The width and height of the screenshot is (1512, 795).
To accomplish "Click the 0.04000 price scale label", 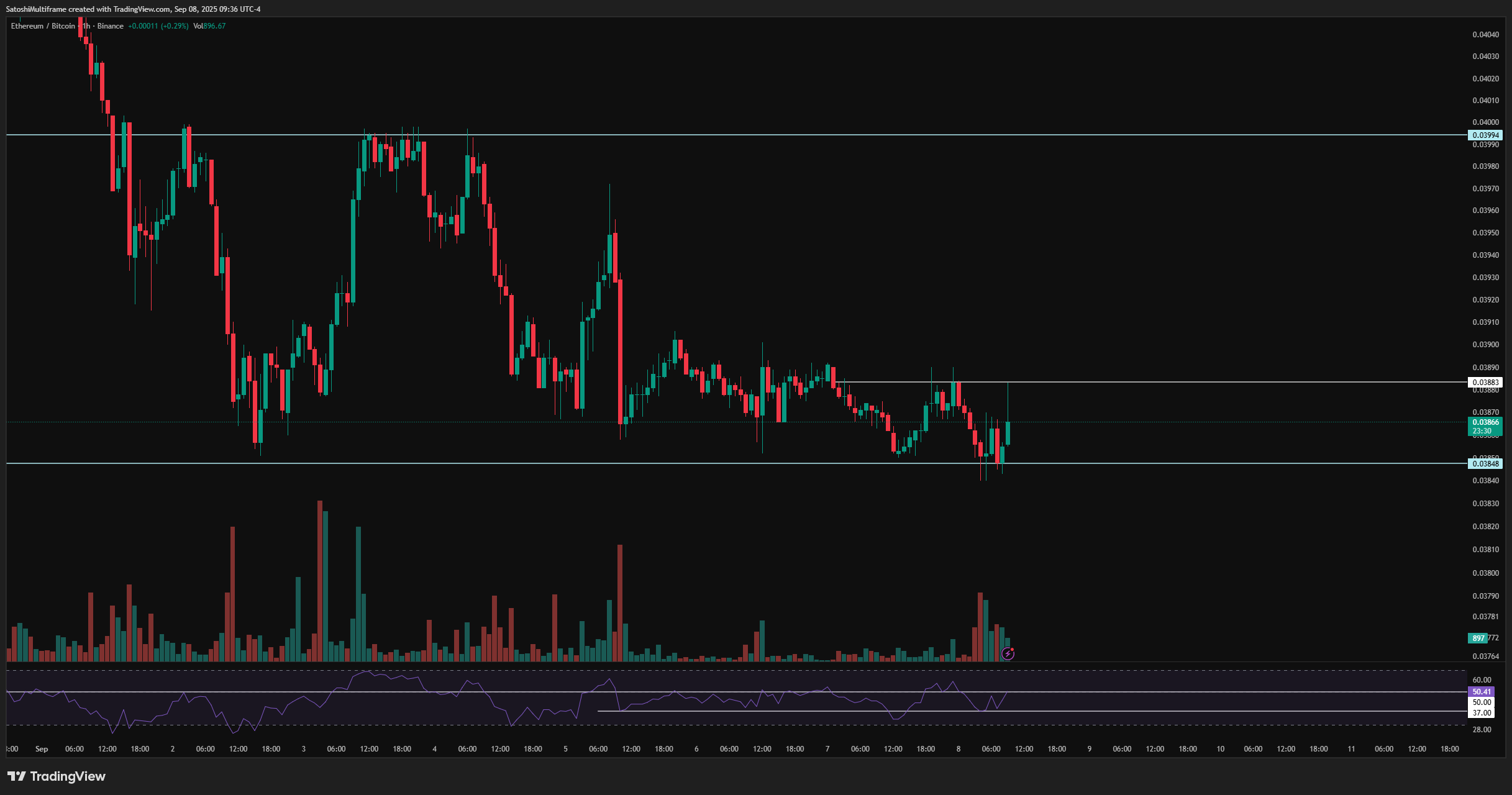I will click(1485, 122).
